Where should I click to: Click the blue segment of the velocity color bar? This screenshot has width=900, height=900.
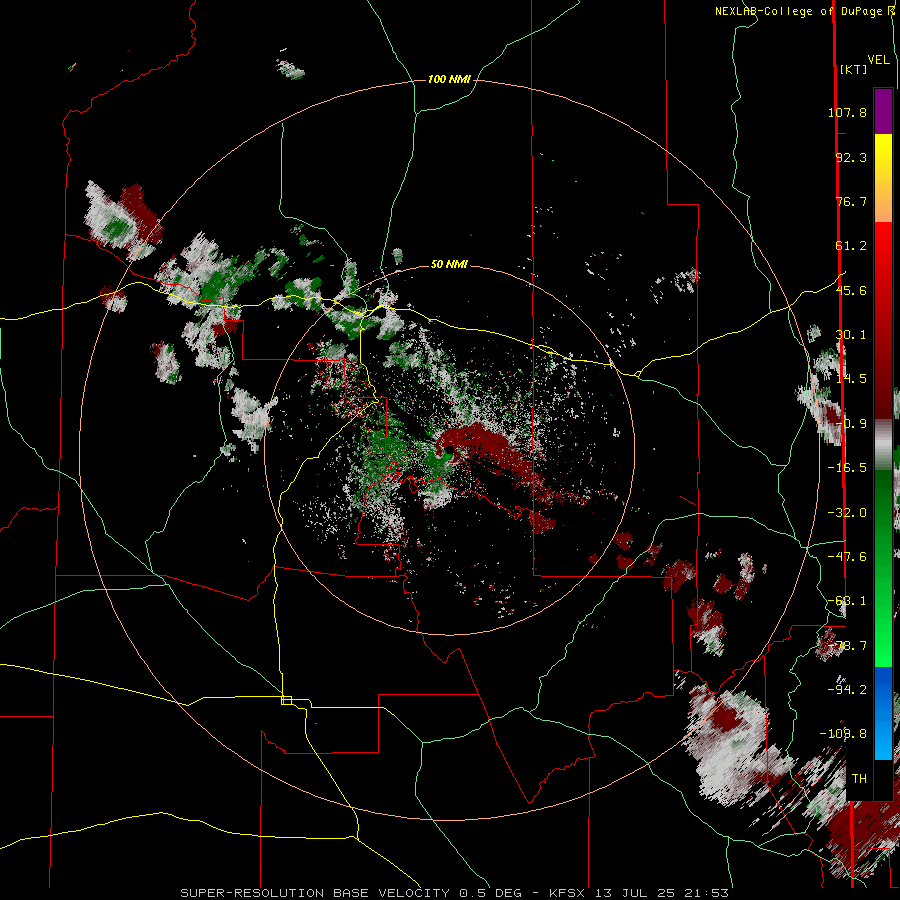tap(883, 713)
